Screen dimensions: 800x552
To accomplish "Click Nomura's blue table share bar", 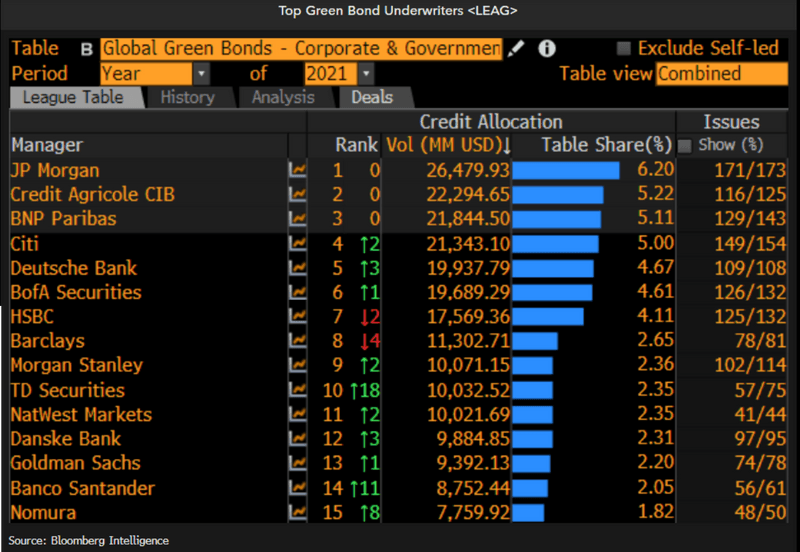I will [528, 513].
